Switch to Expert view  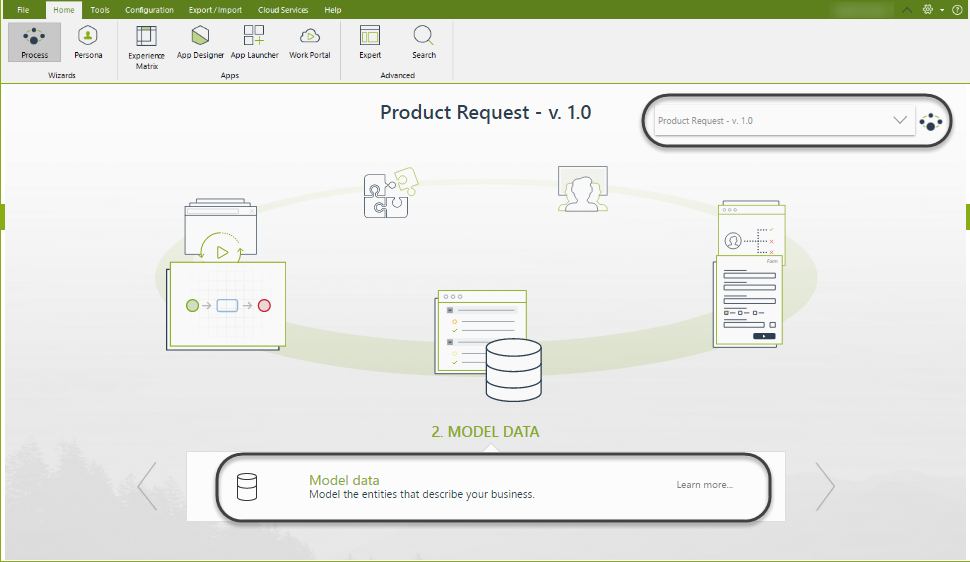coord(370,42)
